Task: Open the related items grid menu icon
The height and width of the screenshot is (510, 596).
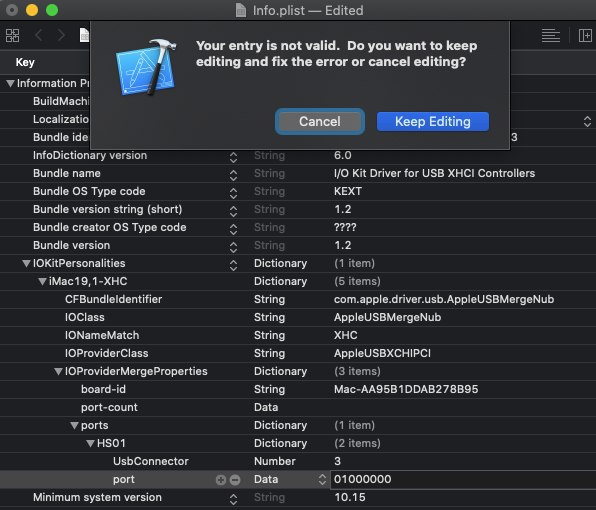Action: pyautogui.click(x=13, y=36)
